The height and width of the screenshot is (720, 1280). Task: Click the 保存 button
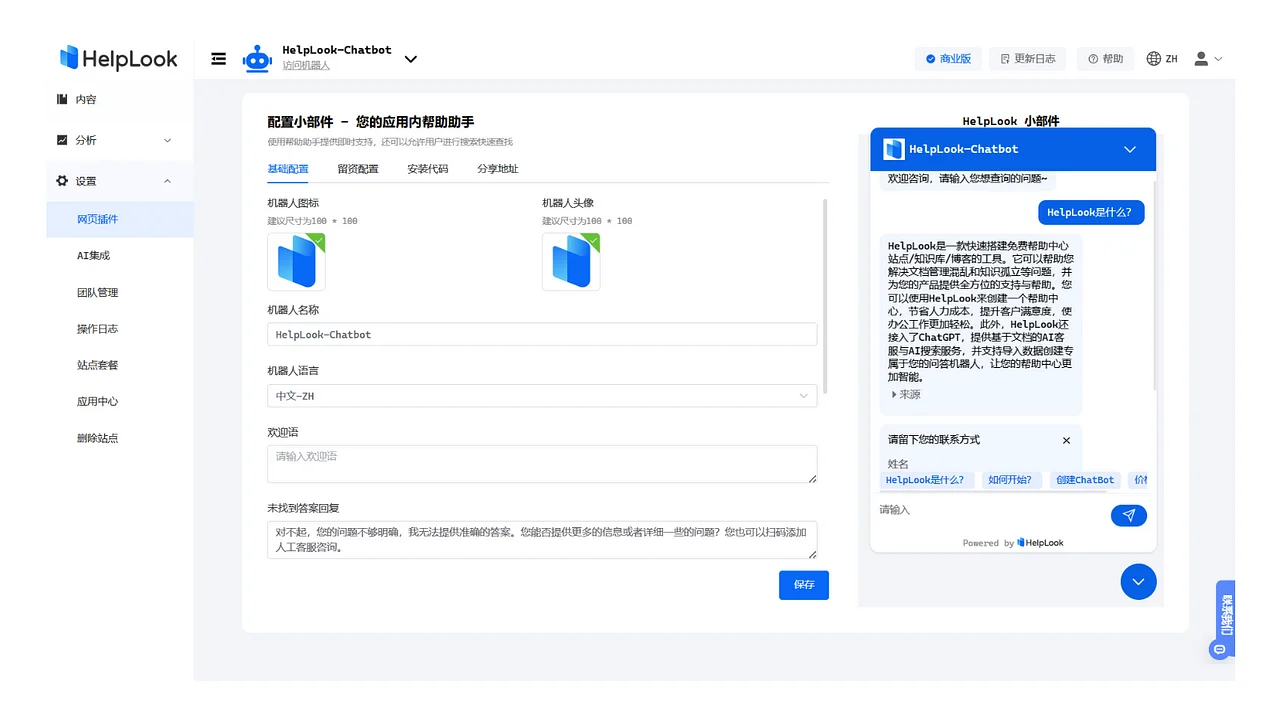point(804,585)
